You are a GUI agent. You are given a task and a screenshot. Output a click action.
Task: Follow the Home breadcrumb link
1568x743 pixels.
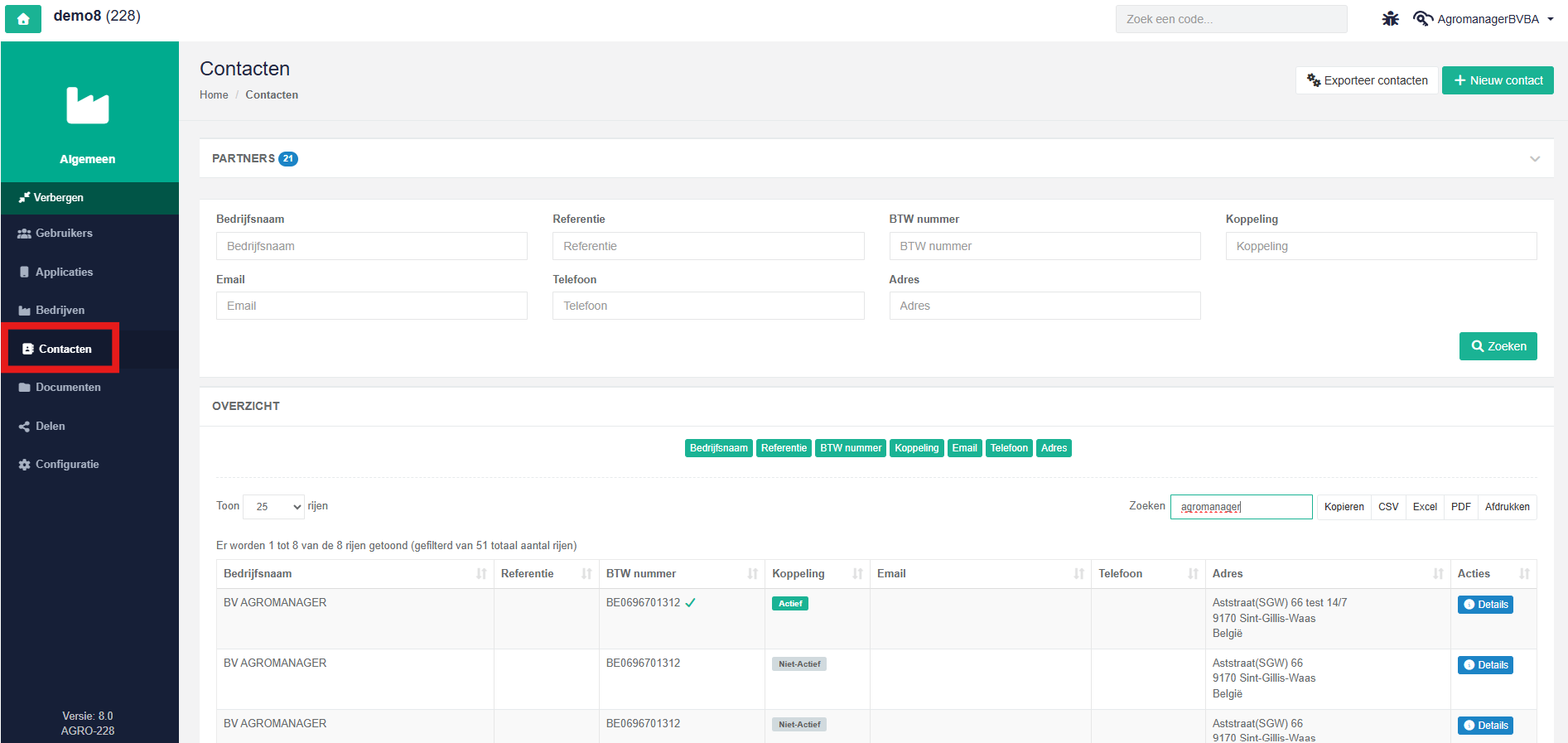[214, 95]
